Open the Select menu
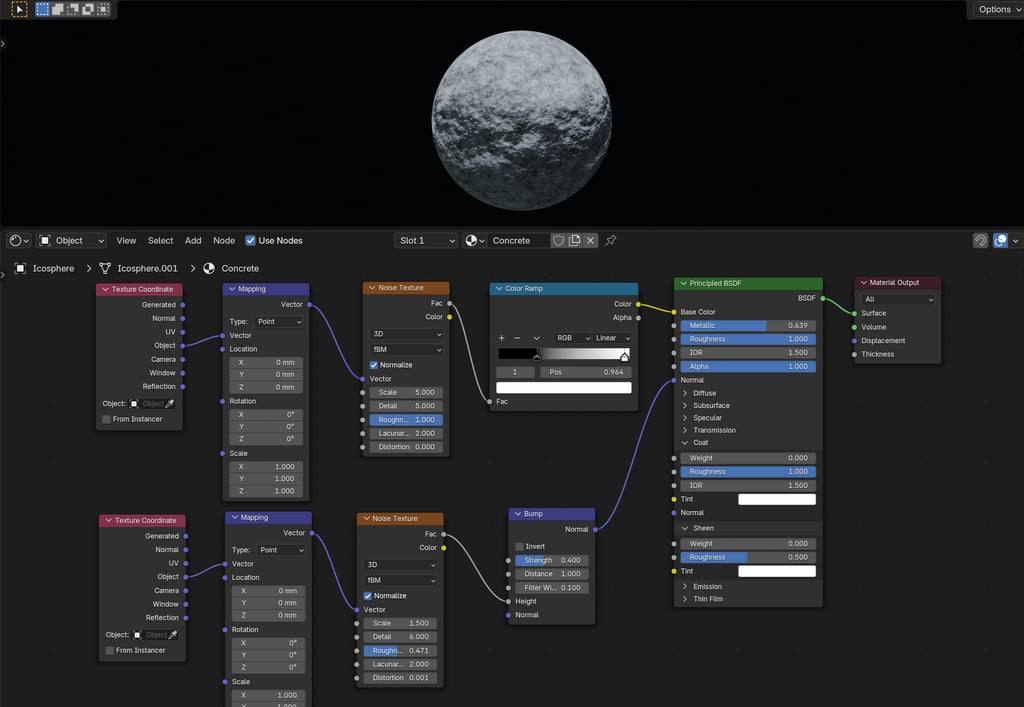Image resolution: width=1024 pixels, height=707 pixels. coord(160,241)
